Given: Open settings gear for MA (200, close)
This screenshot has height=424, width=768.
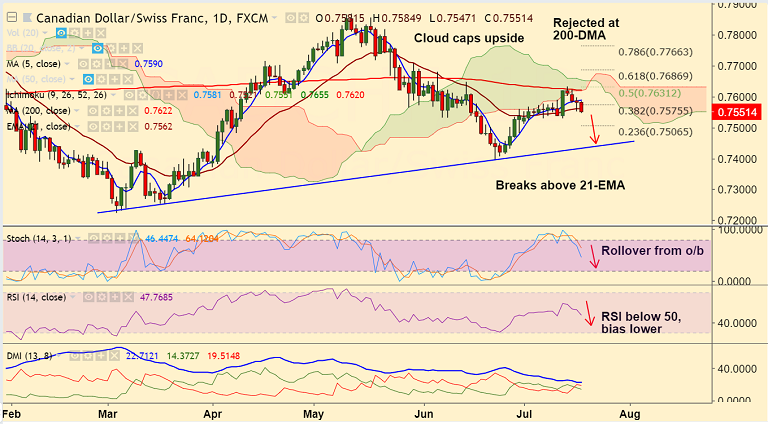Looking at the screenshot, I should (x=106, y=111).
